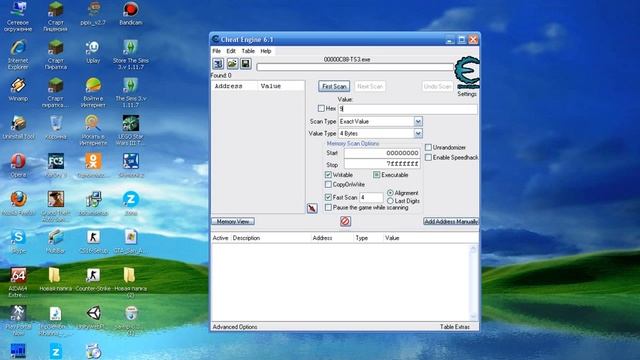Open Odnoklassniki orange desktop icon
This screenshot has width=640, height=360.
pyautogui.click(x=93, y=166)
